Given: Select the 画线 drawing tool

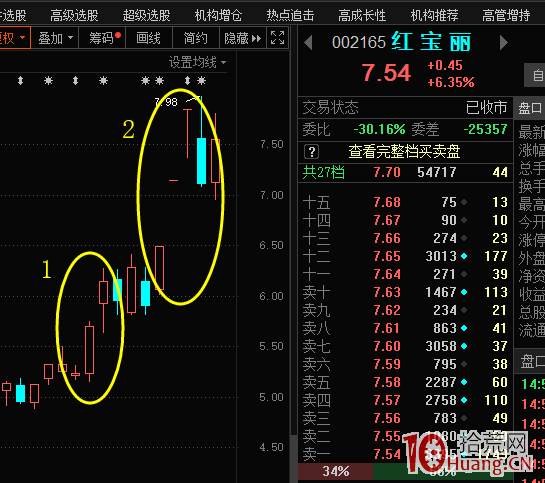Looking at the screenshot, I should pos(149,38).
